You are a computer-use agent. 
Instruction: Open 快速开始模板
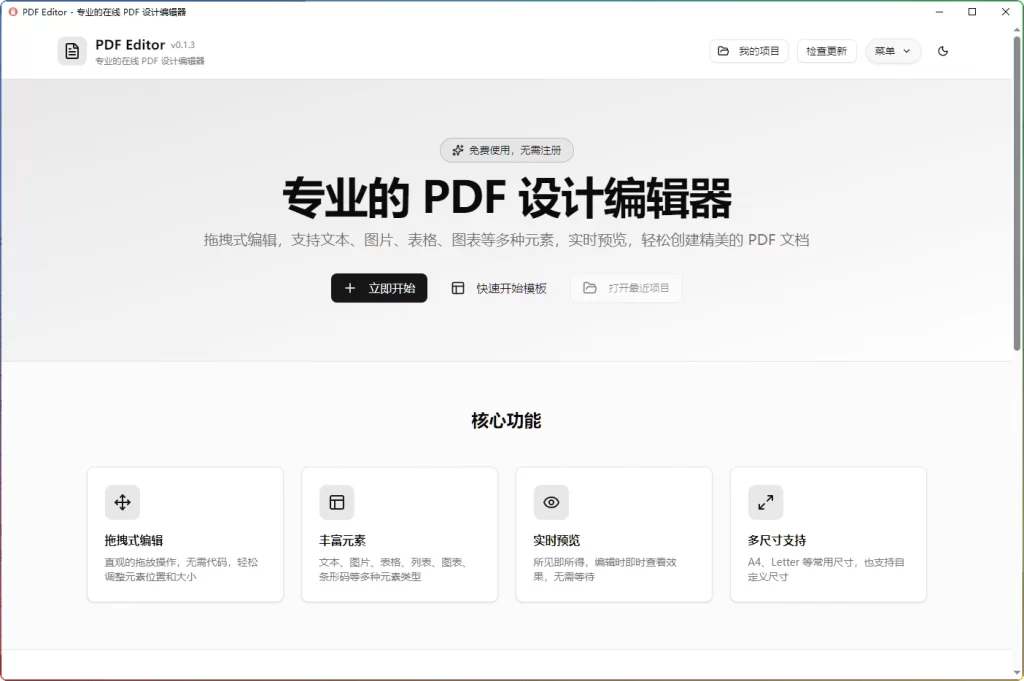click(499, 288)
